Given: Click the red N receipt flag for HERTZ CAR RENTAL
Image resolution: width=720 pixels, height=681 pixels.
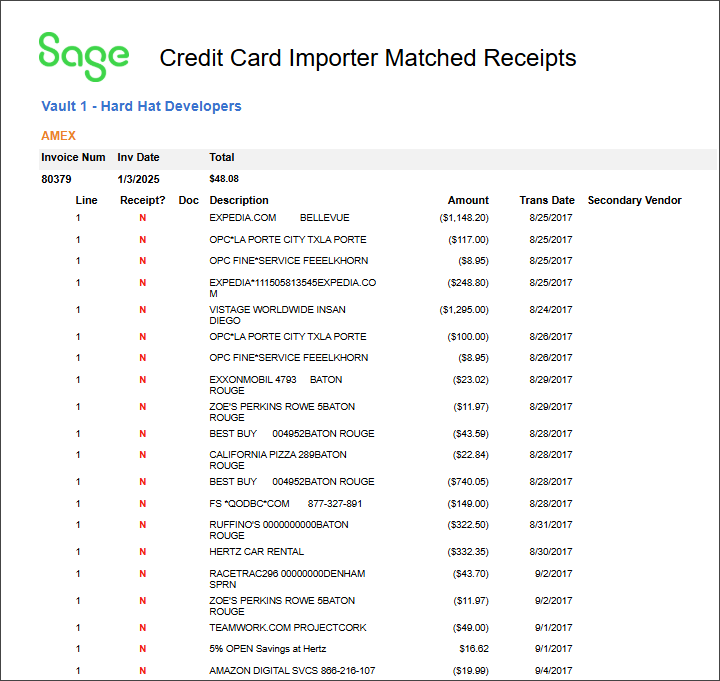Looking at the screenshot, I should [143, 552].
